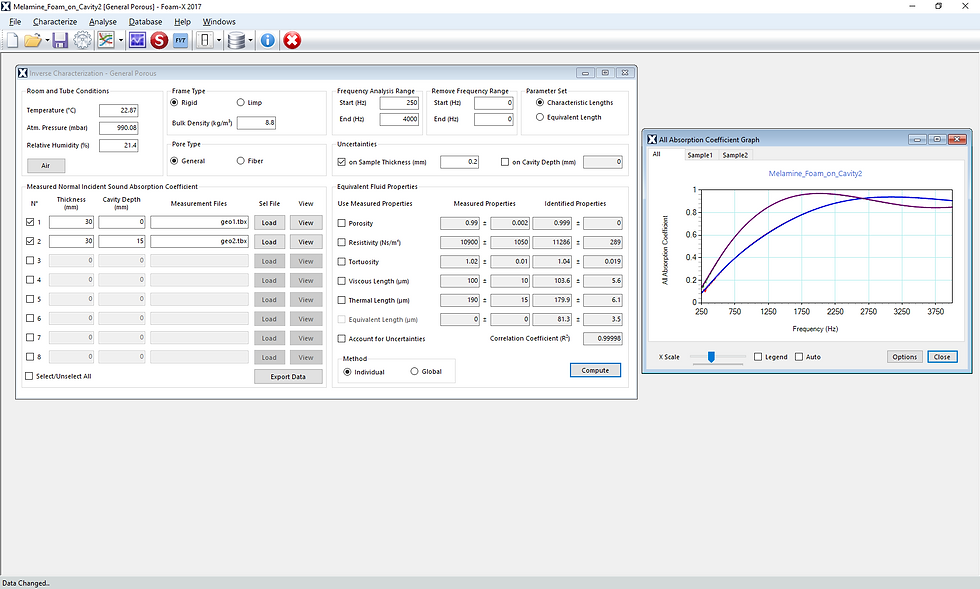The height and width of the screenshot is (589, 980).
Task: Click the tube sample toolbar icon
Action: tap(204, 41)
